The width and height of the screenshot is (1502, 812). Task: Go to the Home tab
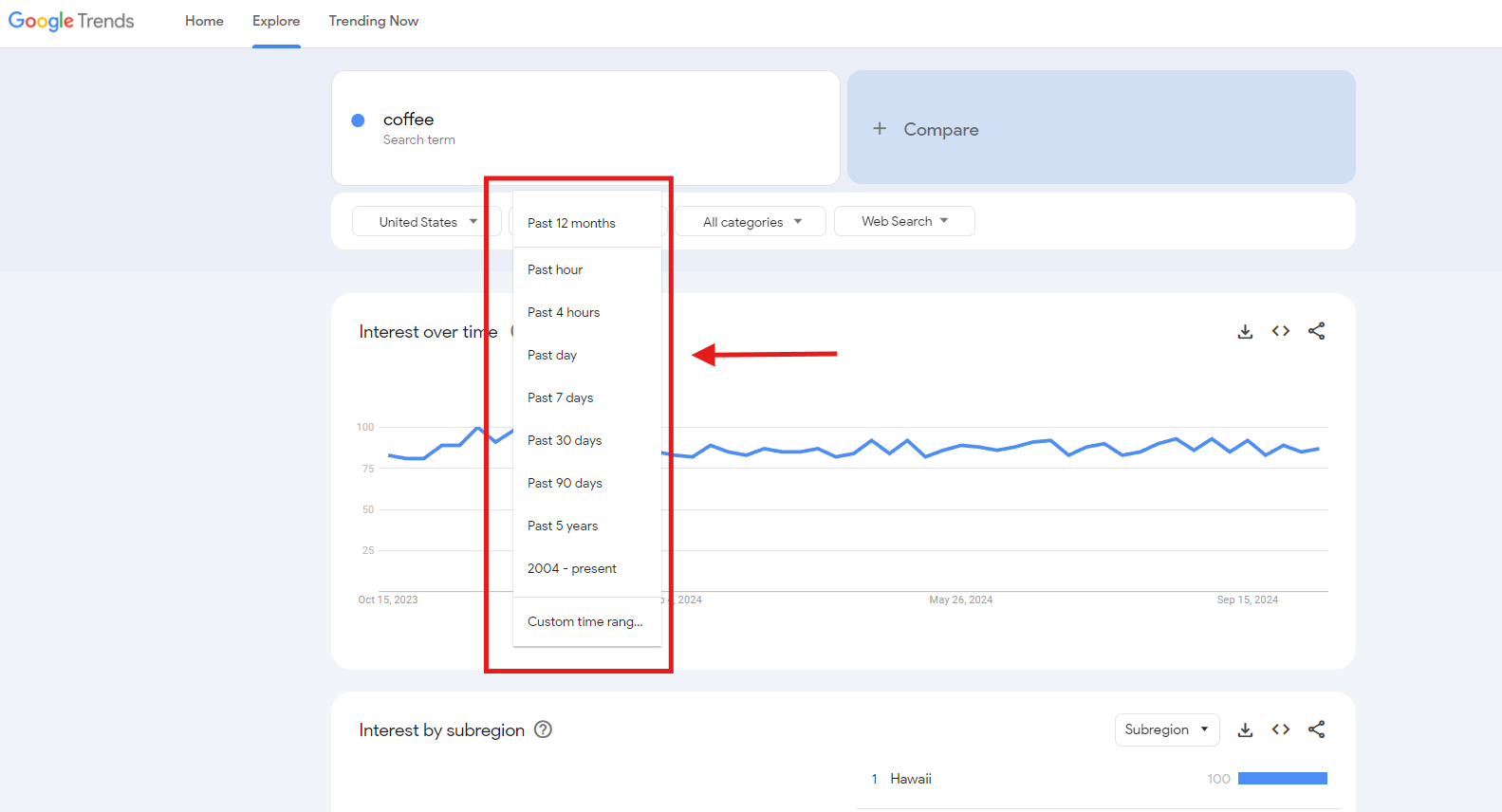pos(204,21)
